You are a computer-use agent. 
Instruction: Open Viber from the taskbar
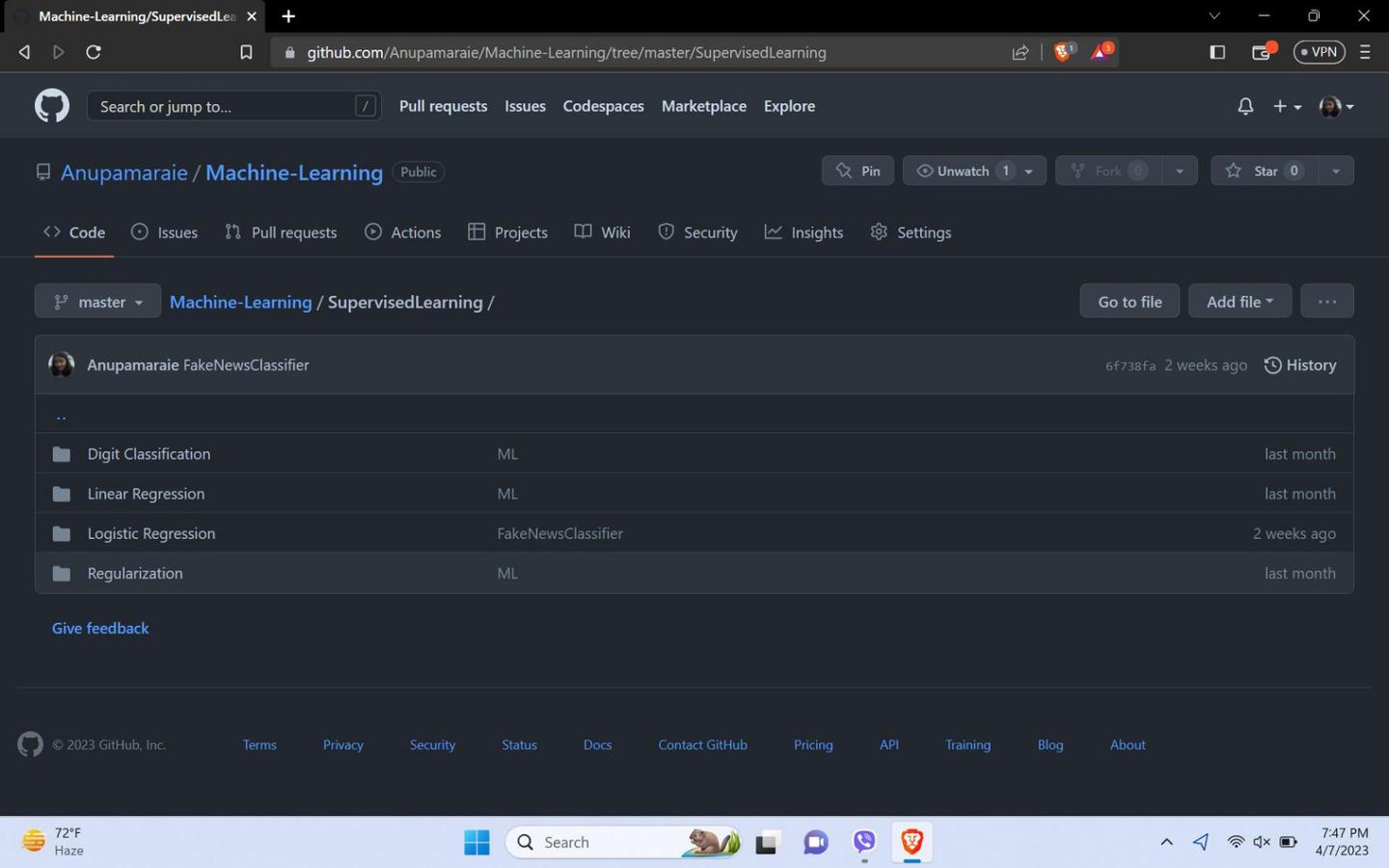point(864,842)
